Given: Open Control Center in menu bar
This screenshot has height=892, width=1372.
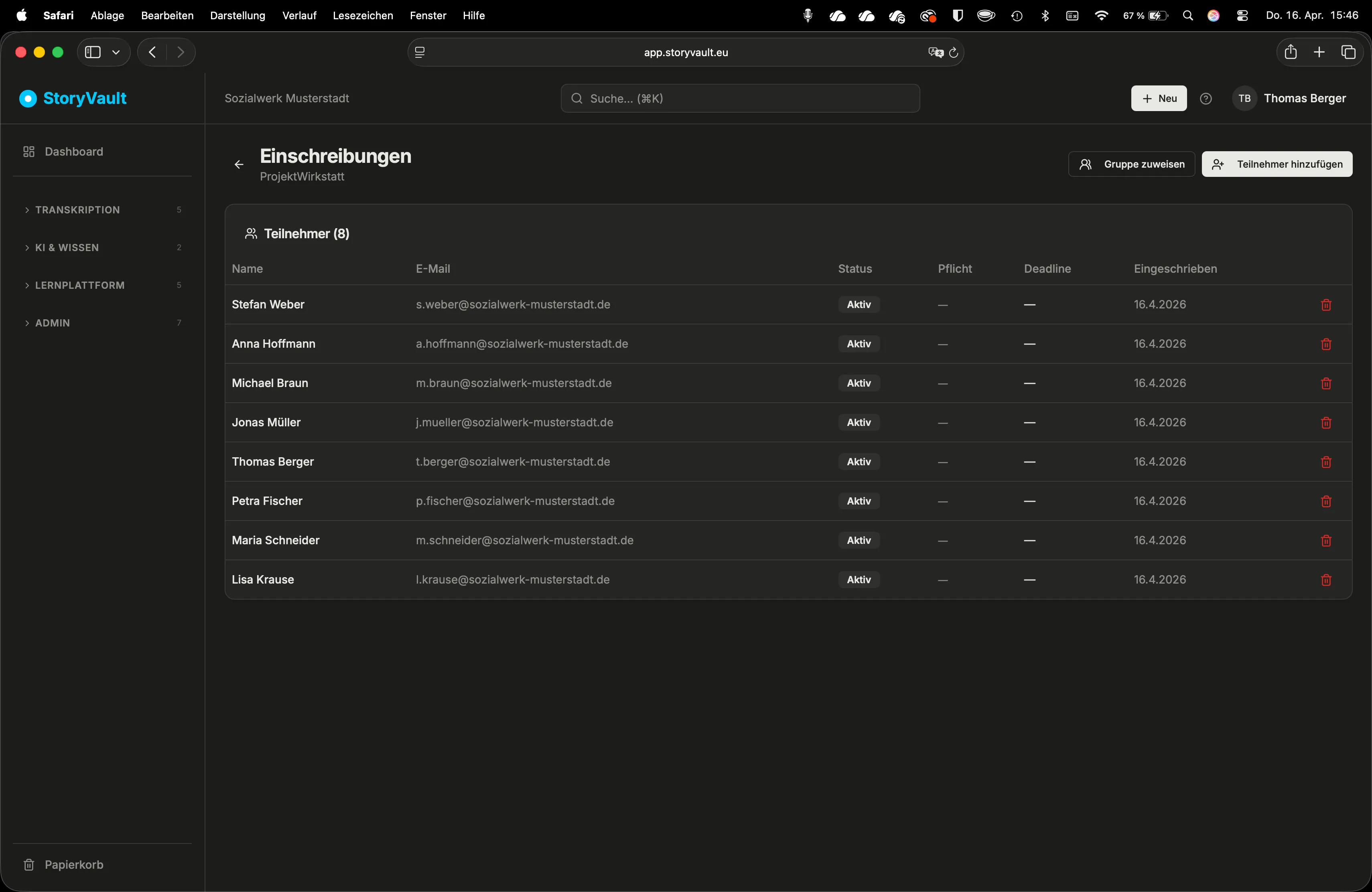Looking at the screenshot, I should coord(1242,16).
